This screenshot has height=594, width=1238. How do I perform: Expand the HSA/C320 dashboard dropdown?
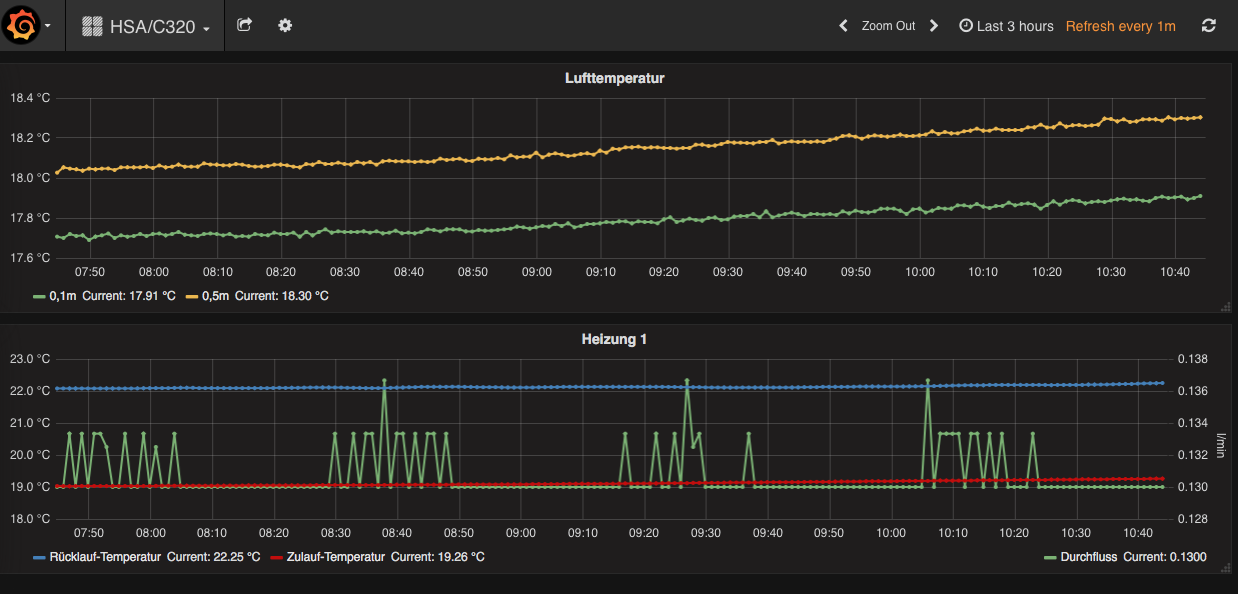click(206, 29)
